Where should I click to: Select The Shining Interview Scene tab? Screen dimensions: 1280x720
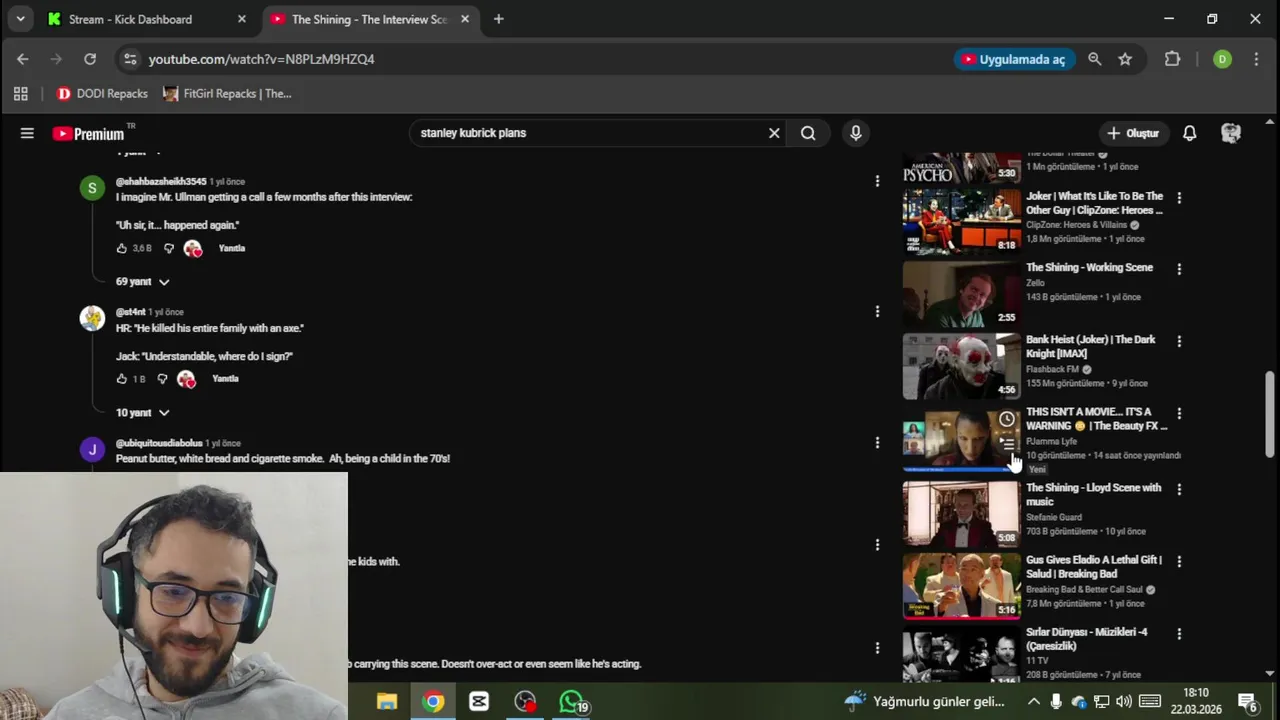369,19
